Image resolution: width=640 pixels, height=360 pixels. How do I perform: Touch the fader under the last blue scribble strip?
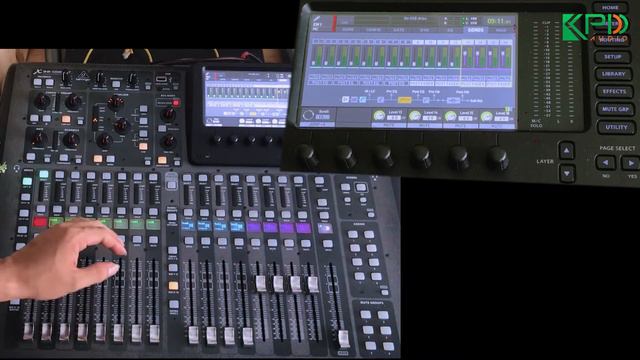point(248,336)
